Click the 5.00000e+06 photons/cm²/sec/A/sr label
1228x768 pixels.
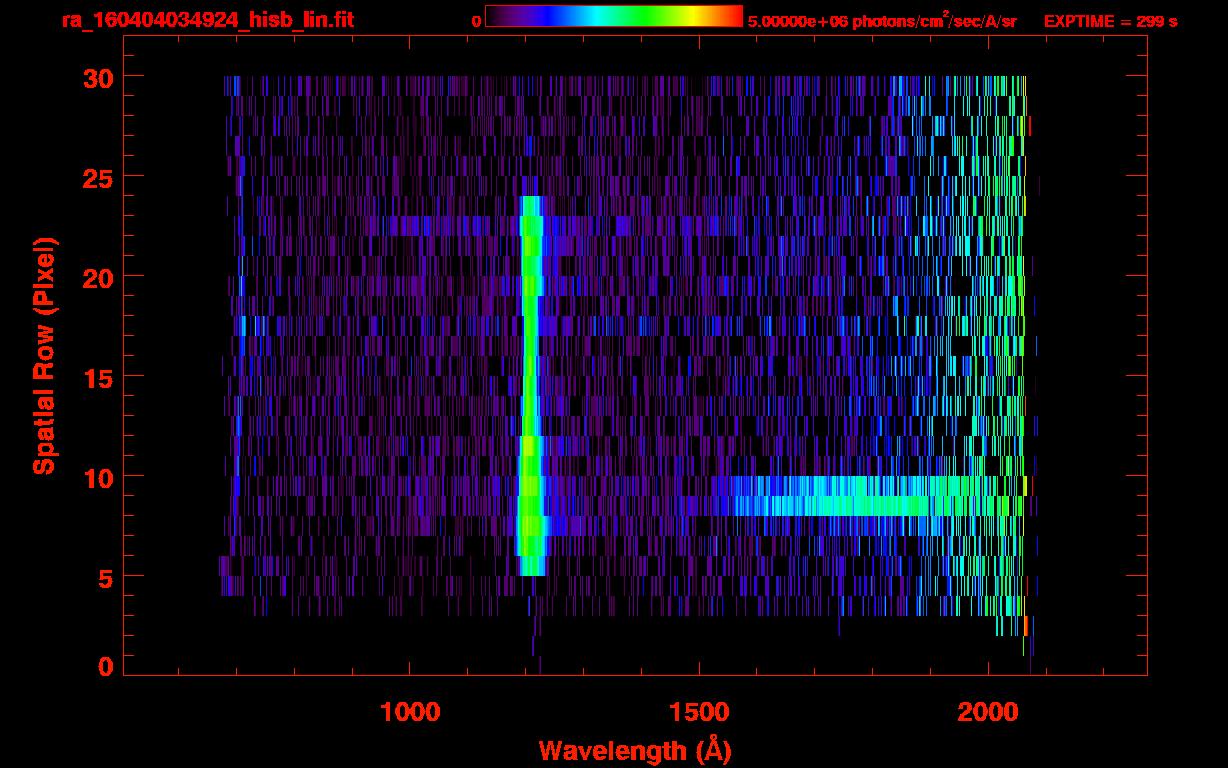click(x=882, y=21)
